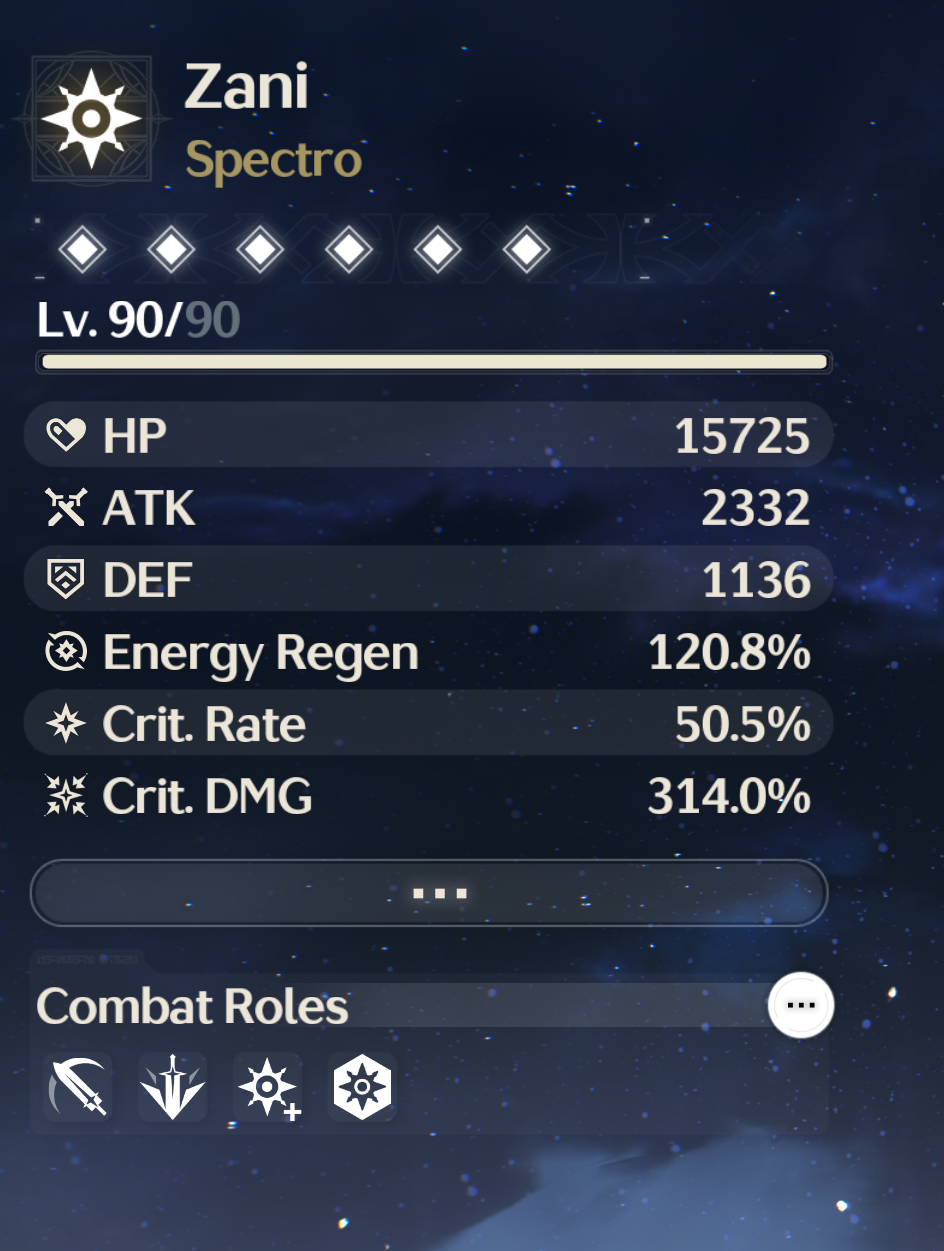The width and height of the screenshot is (944, 1251).
Task: Select the Crit. DMG 314.0% stat row
Action: tap(429, 796)
